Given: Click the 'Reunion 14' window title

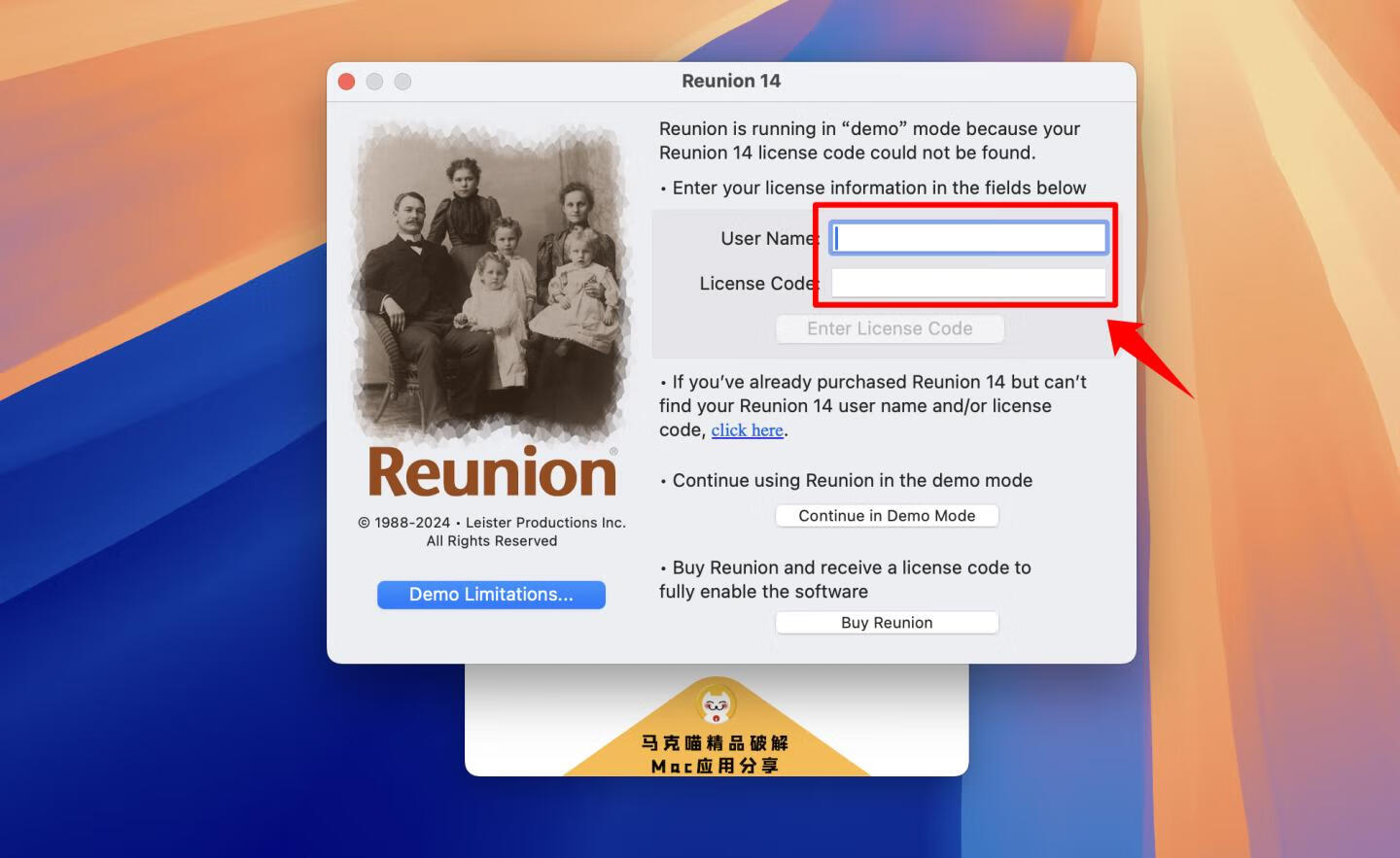Looking at the screenshot, I should tap(731, 82).
